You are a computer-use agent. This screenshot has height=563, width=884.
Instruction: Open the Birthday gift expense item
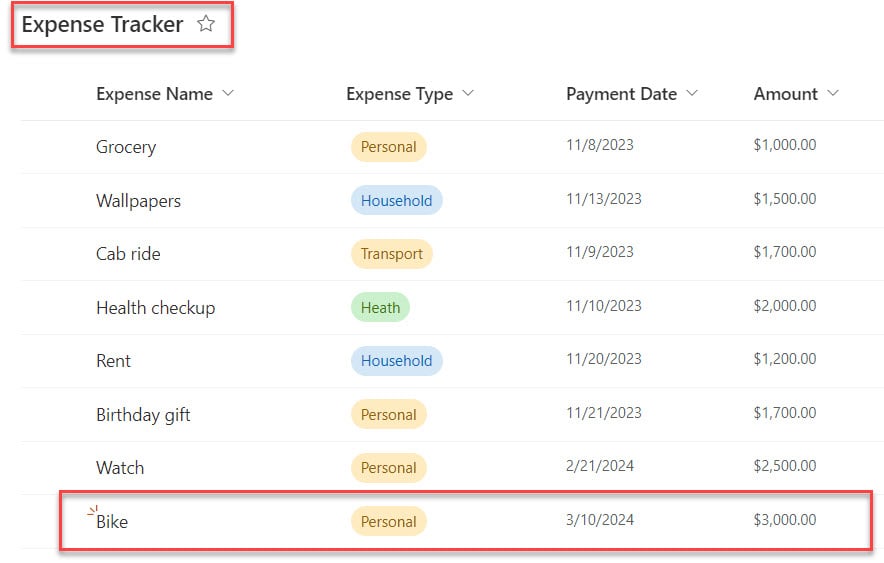click(x=143, y=415)
